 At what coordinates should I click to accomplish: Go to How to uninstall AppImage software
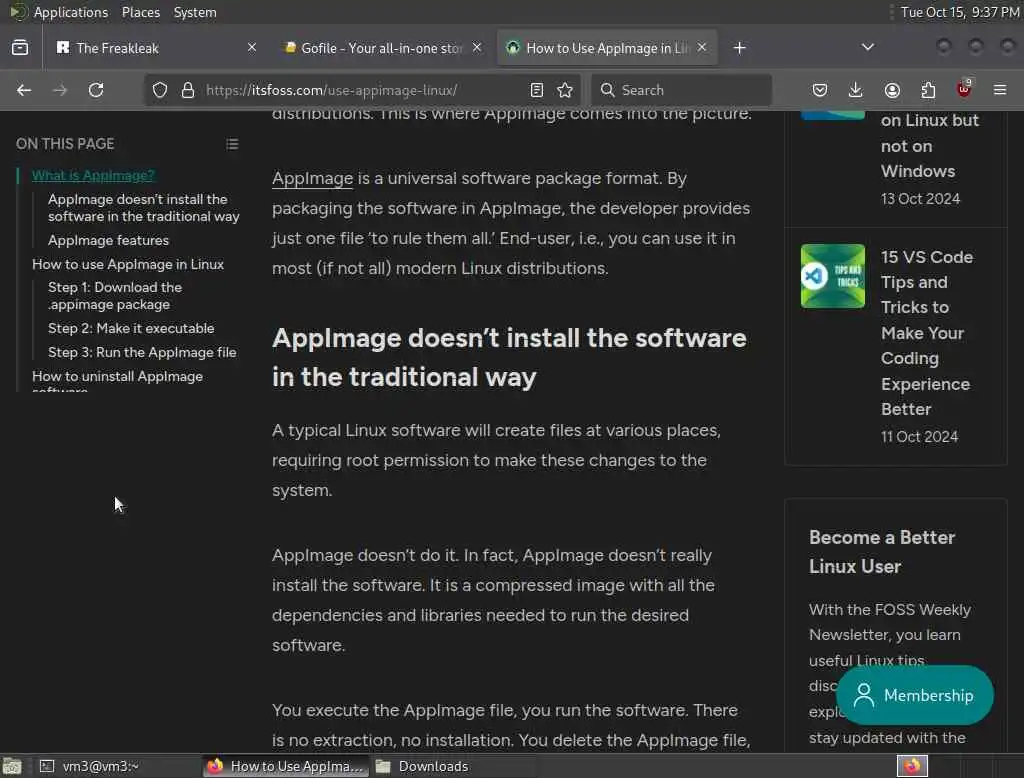point(118,380)
